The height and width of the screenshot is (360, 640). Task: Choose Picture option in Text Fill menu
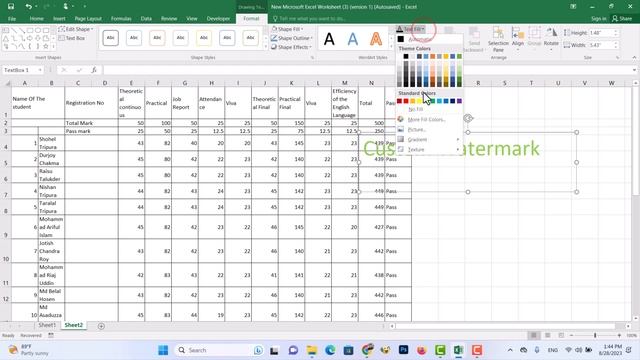pos(429,130)
